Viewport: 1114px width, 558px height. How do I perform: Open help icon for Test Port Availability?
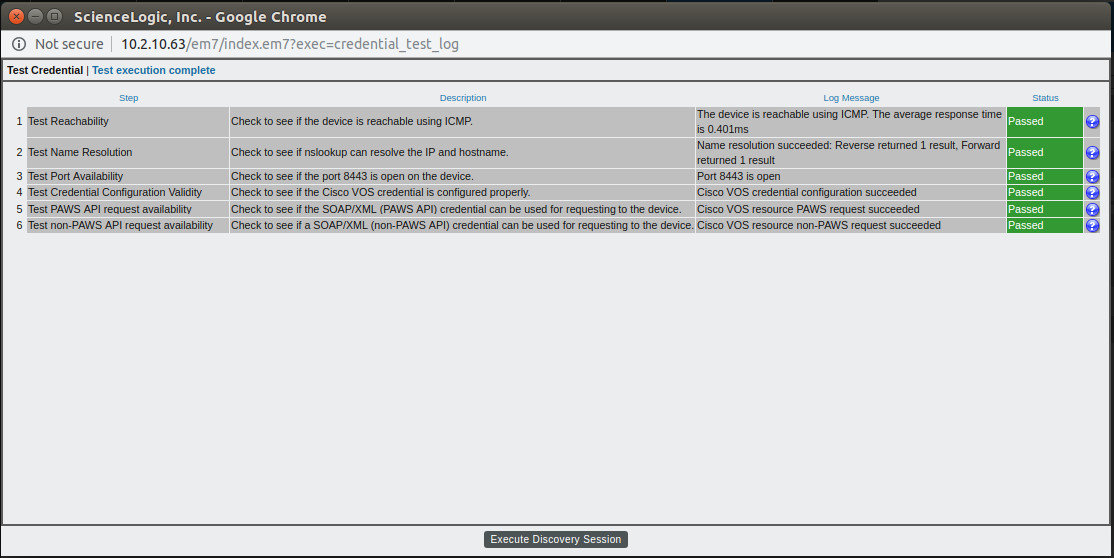coord(1092,176)
